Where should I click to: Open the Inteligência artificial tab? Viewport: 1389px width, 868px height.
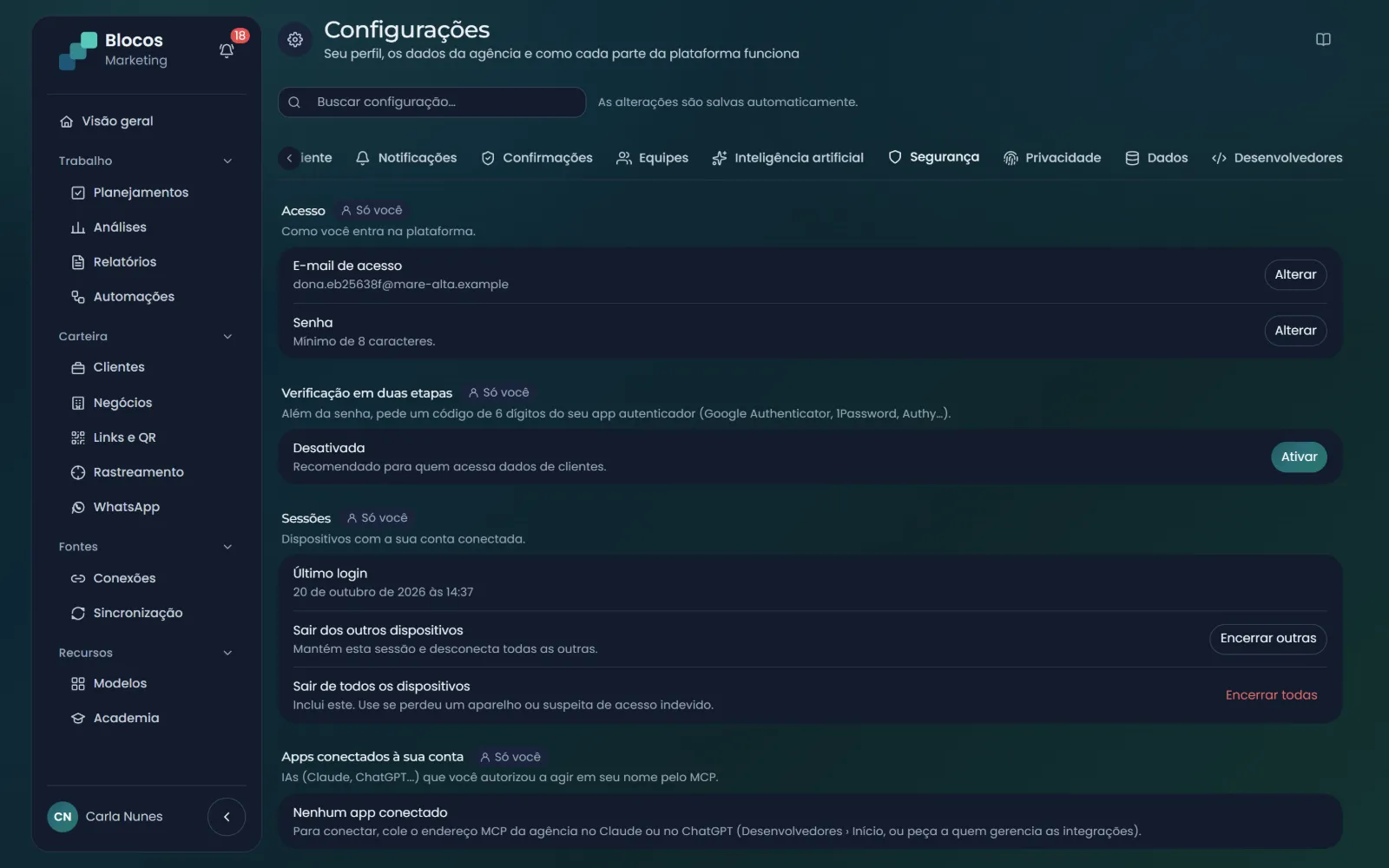788,158
